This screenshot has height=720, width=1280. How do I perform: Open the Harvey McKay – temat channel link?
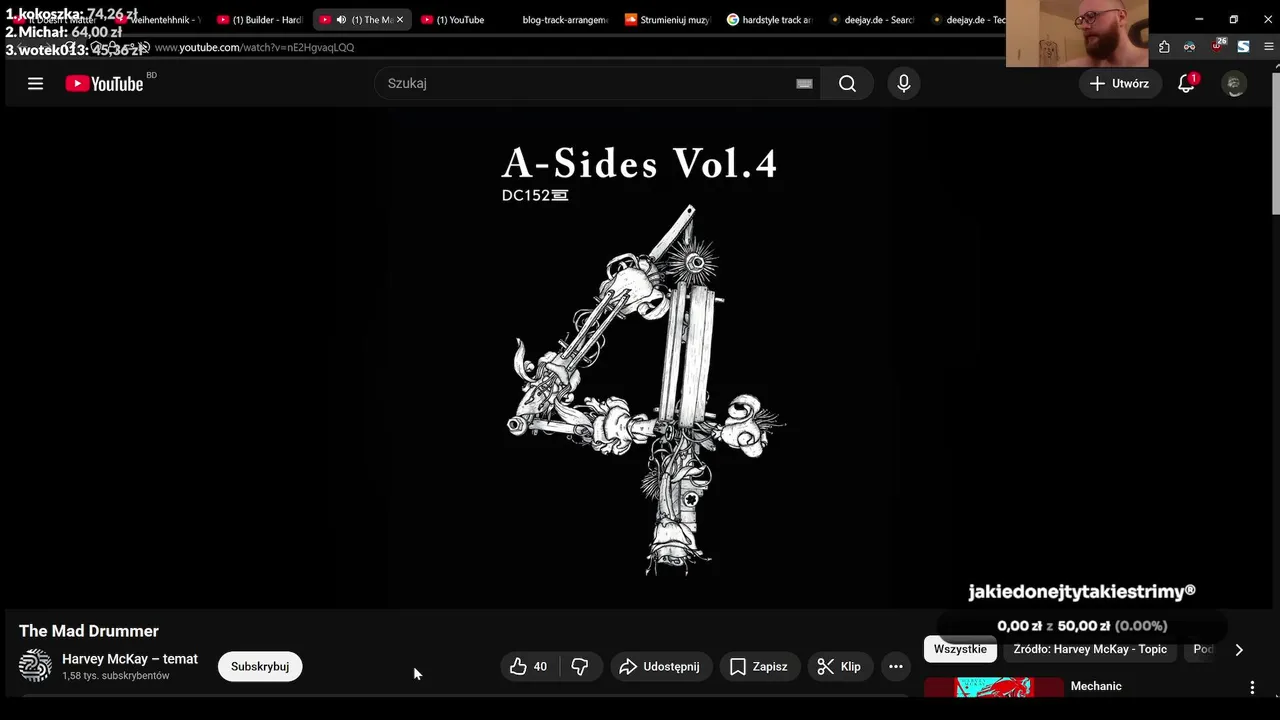tap(130, 659)
